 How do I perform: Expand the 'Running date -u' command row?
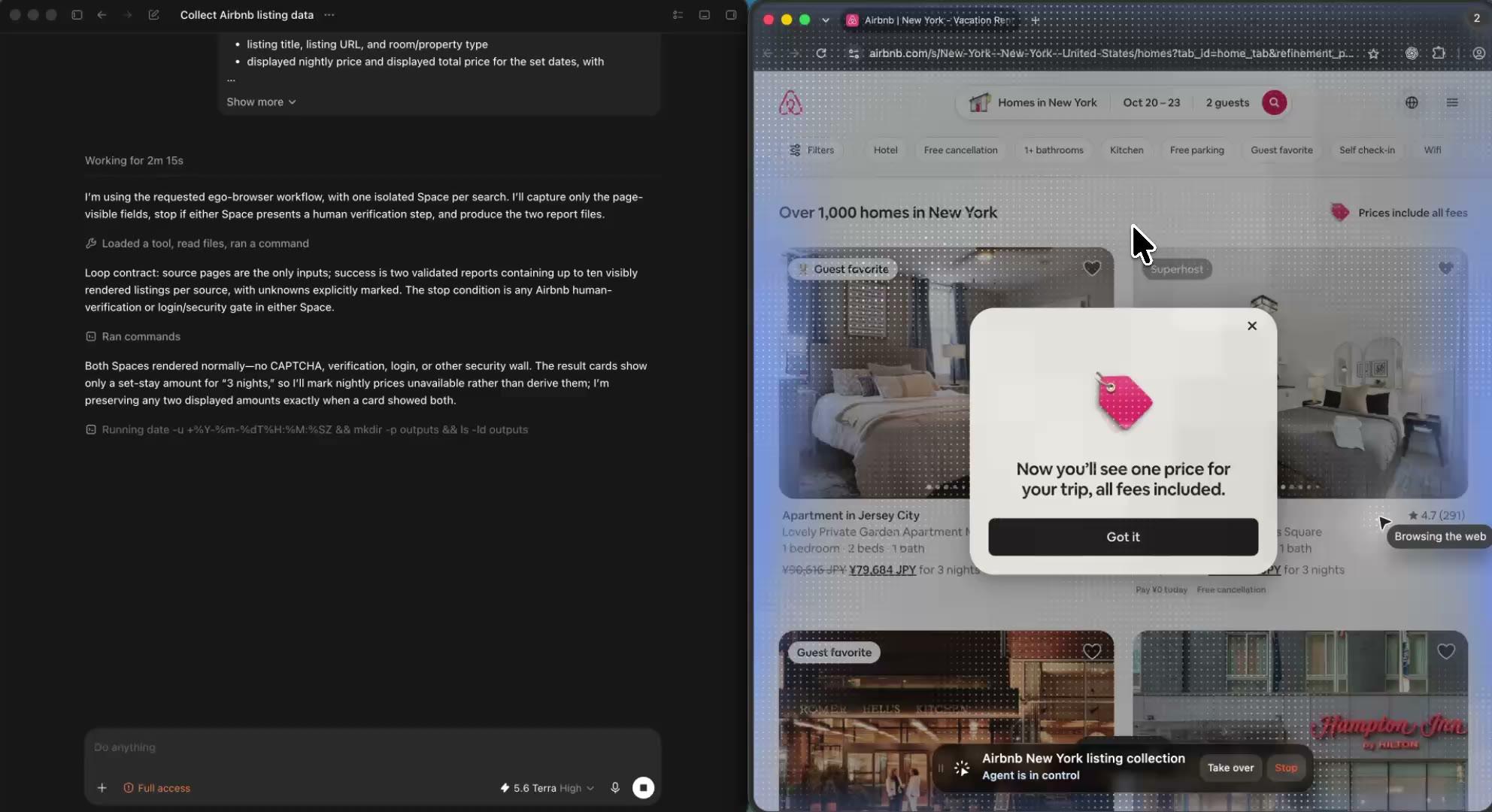307,430
